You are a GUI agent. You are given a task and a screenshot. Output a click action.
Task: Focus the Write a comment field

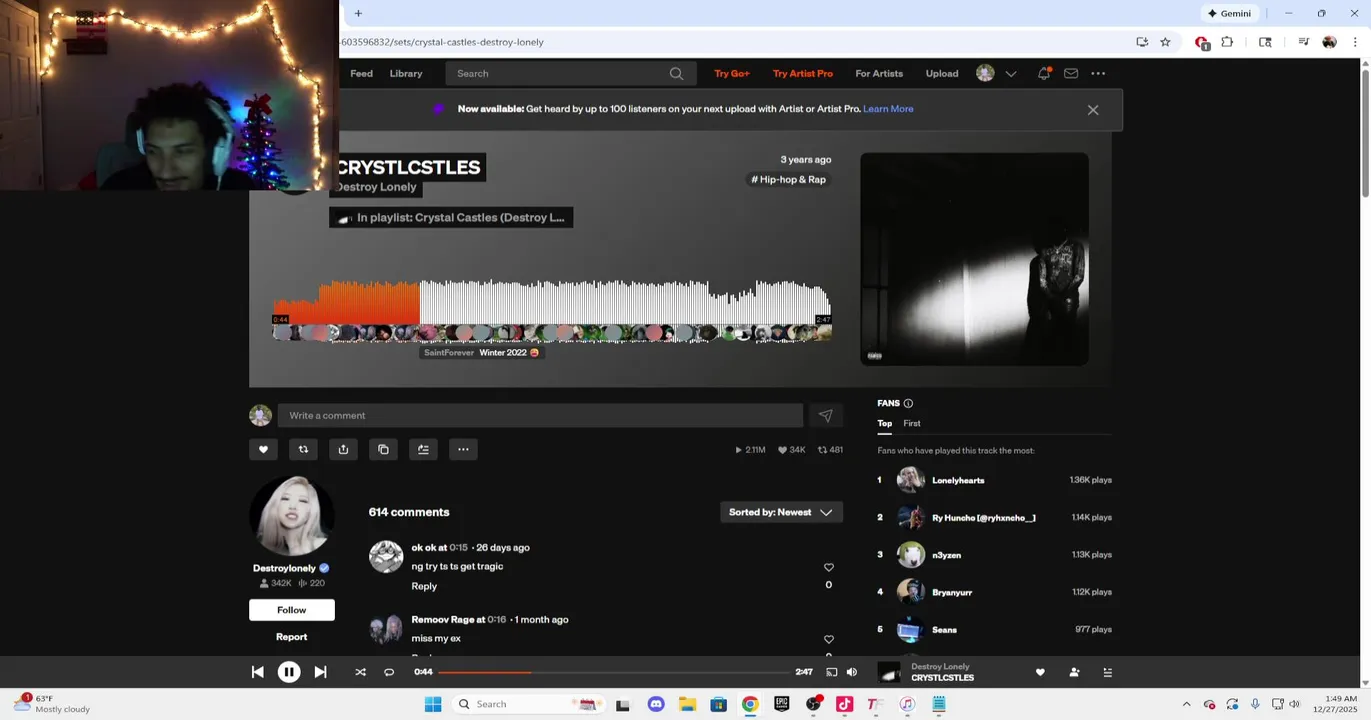pos(541,416)
